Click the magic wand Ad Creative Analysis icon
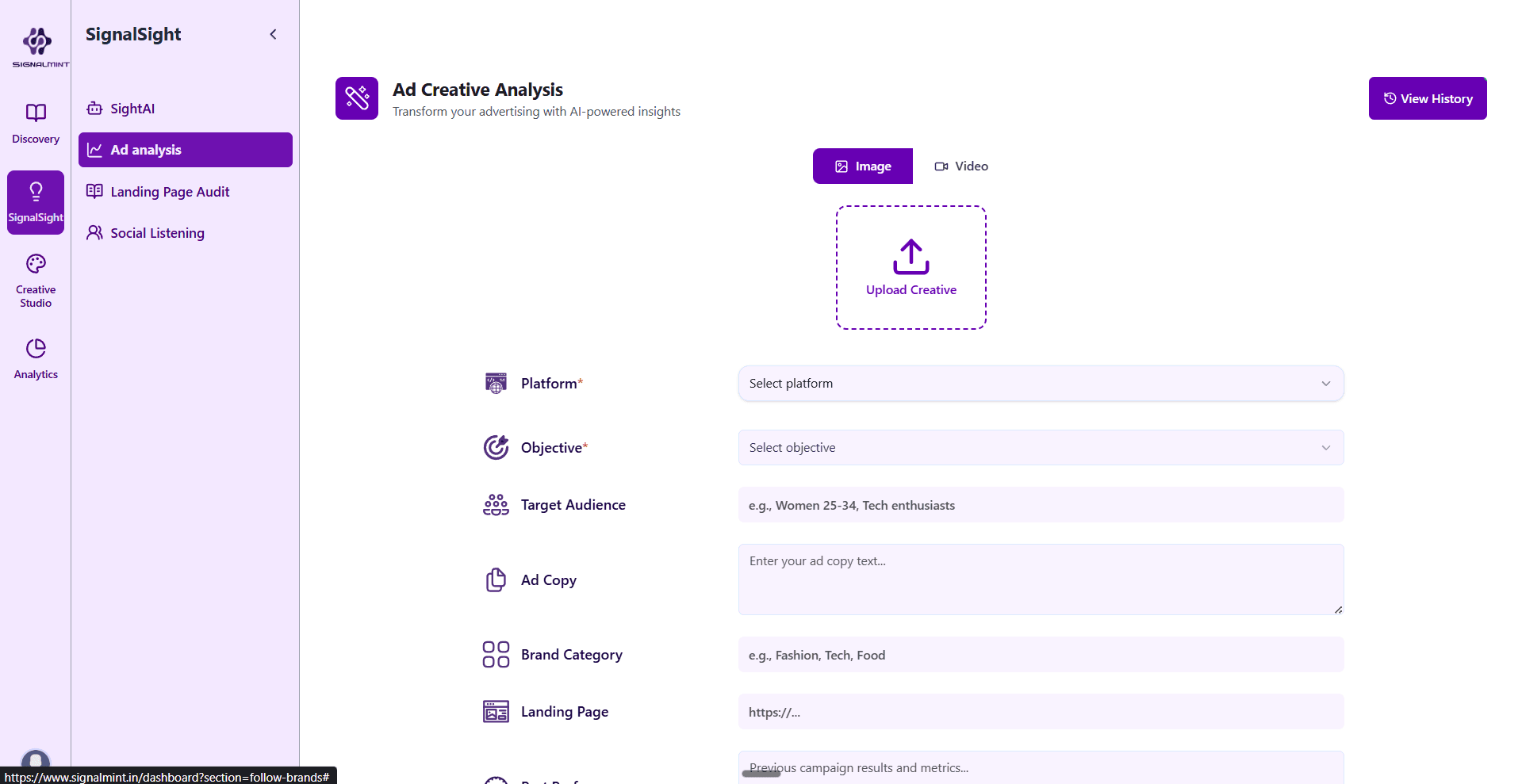The image size is (1522, 784). [356, 98]
